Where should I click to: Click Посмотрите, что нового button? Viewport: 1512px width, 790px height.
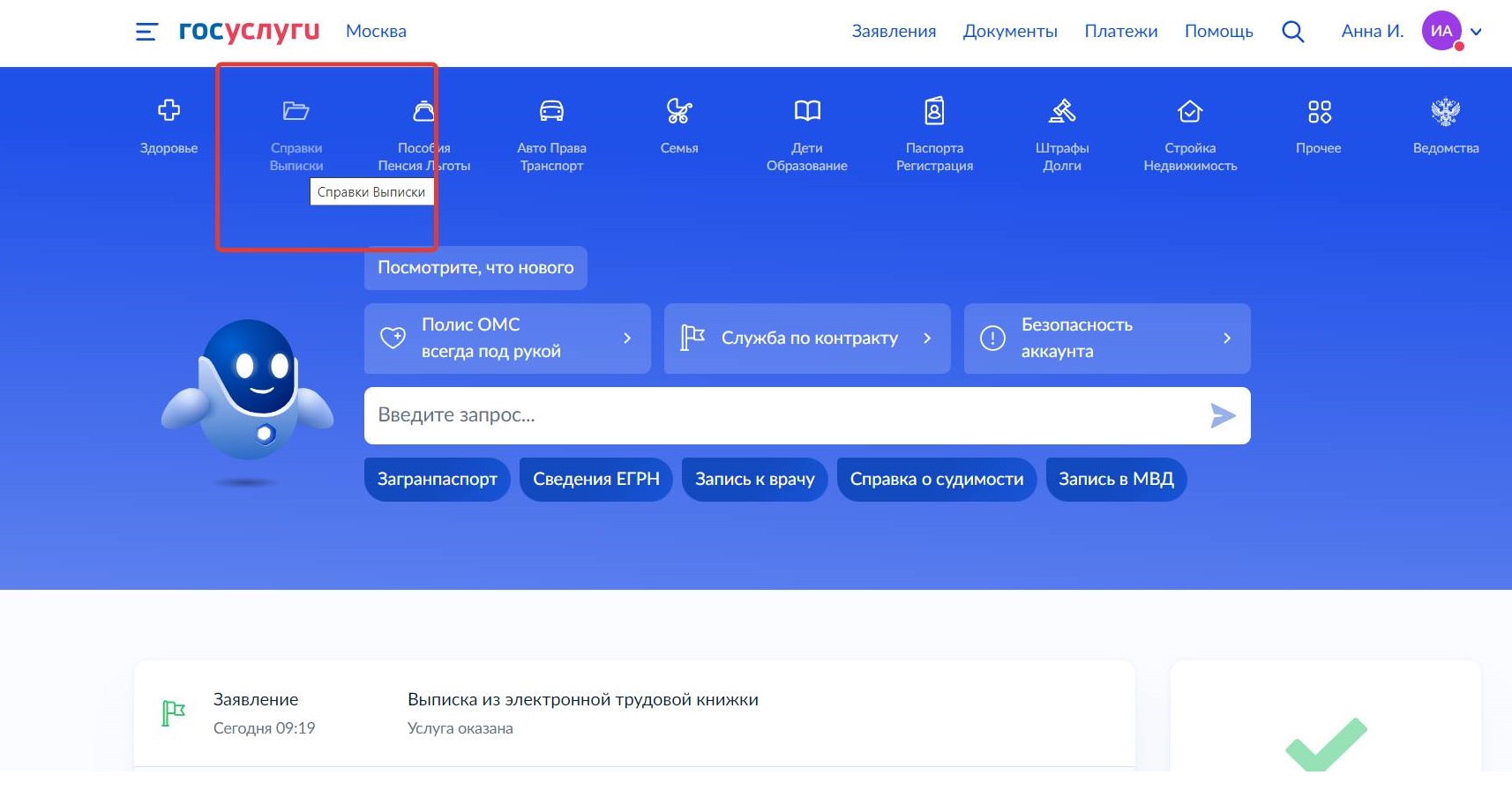(x=475, y=268)
